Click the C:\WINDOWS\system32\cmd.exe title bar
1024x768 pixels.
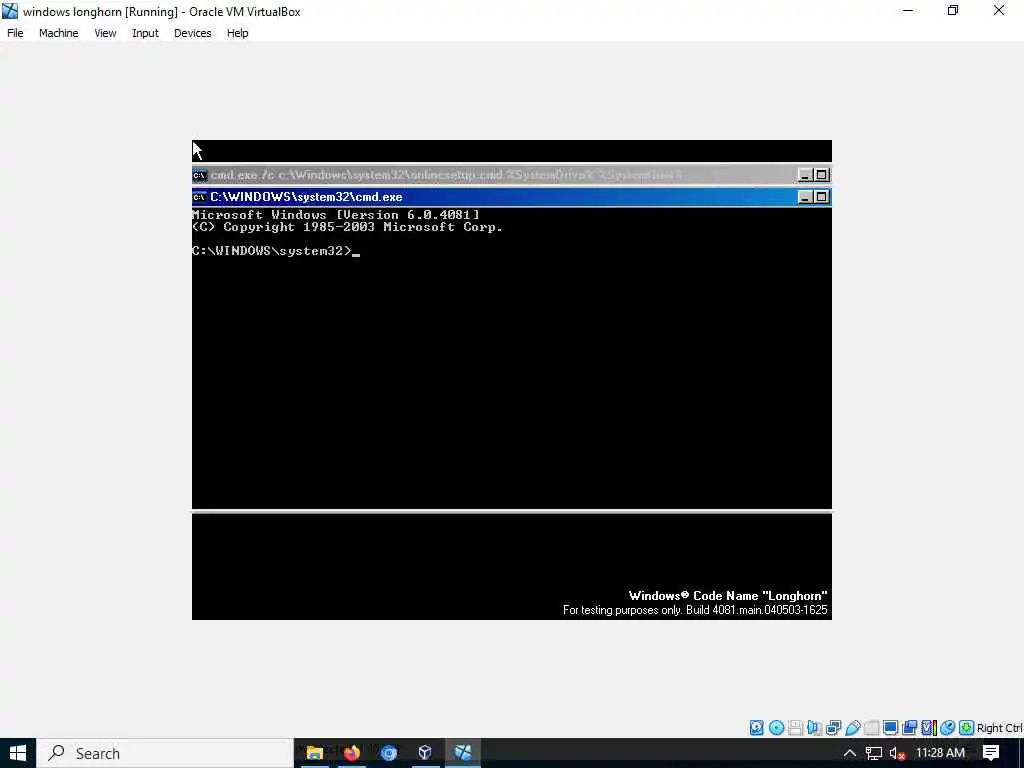511,197
